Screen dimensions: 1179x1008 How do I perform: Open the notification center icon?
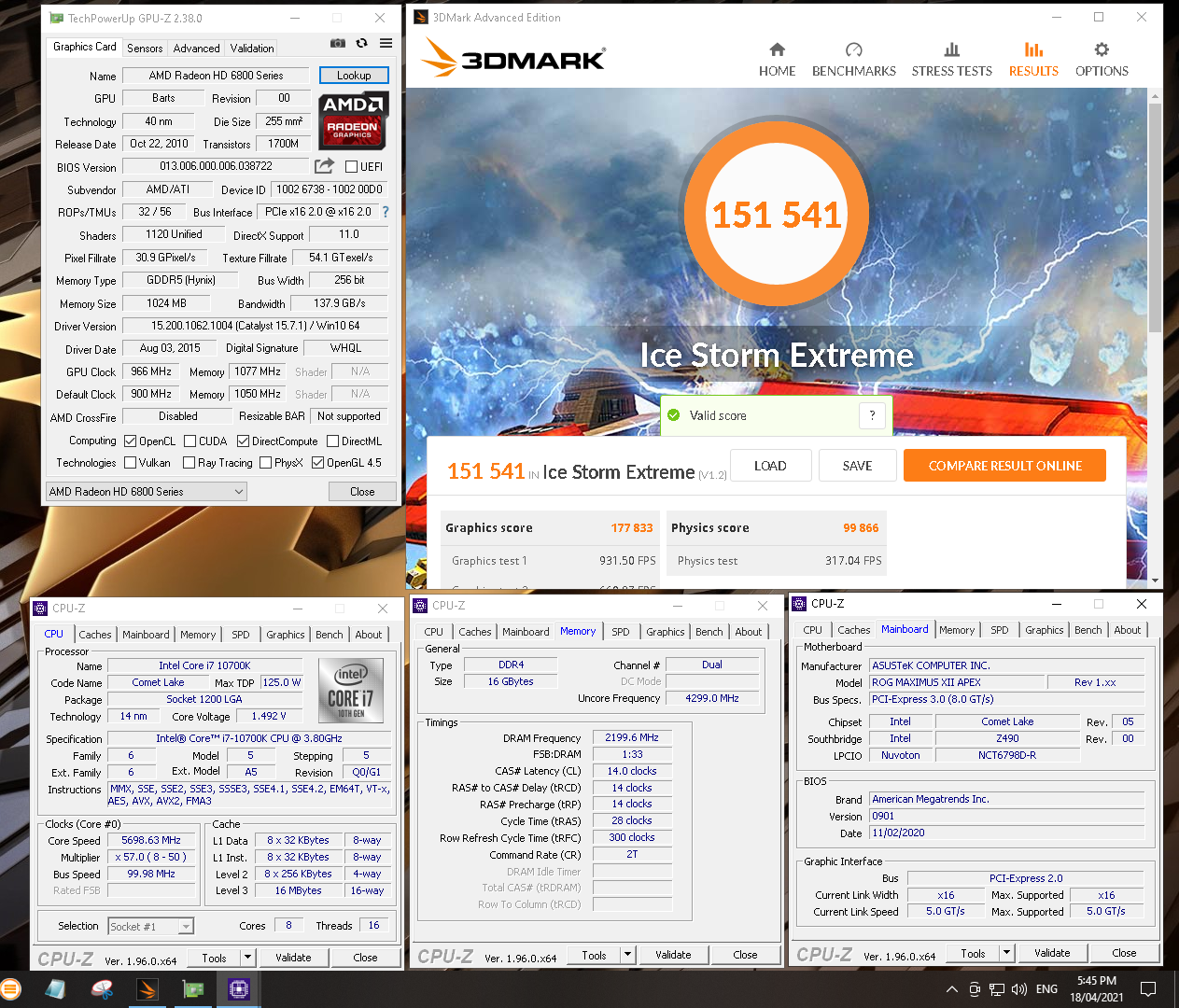(x=1148, y=989)
